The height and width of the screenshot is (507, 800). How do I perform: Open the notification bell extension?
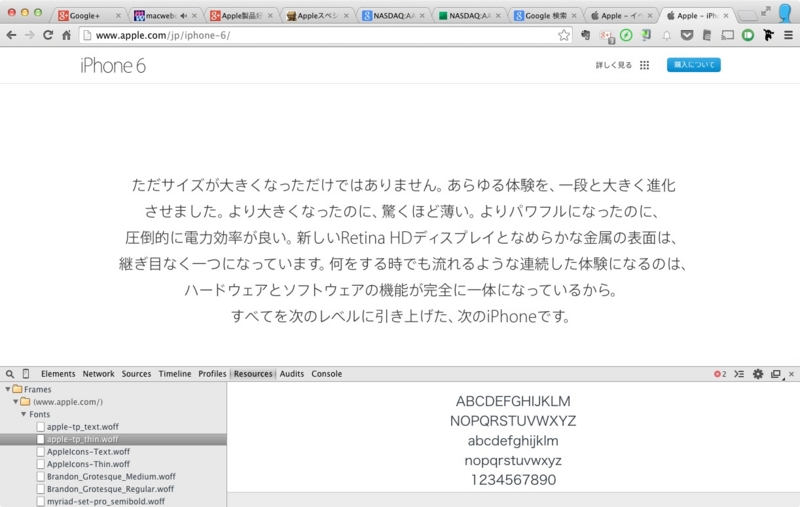click(x=666, y=36)
